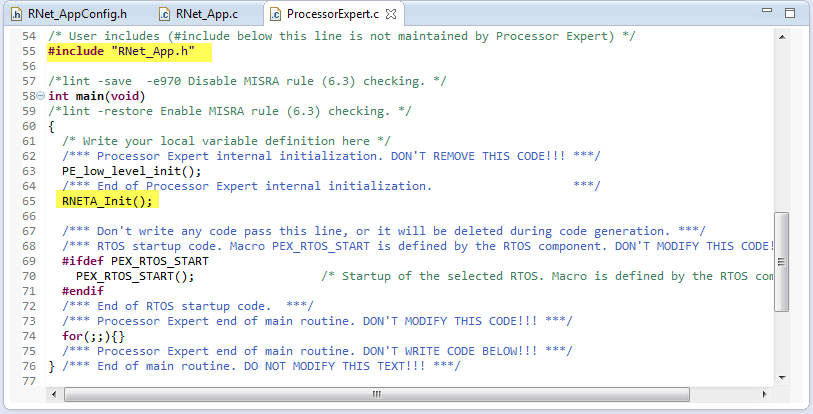Click the highlighted #include "RNet_App.h" line
This screenshot has height=414, width=813.
(x=118, y=51)
